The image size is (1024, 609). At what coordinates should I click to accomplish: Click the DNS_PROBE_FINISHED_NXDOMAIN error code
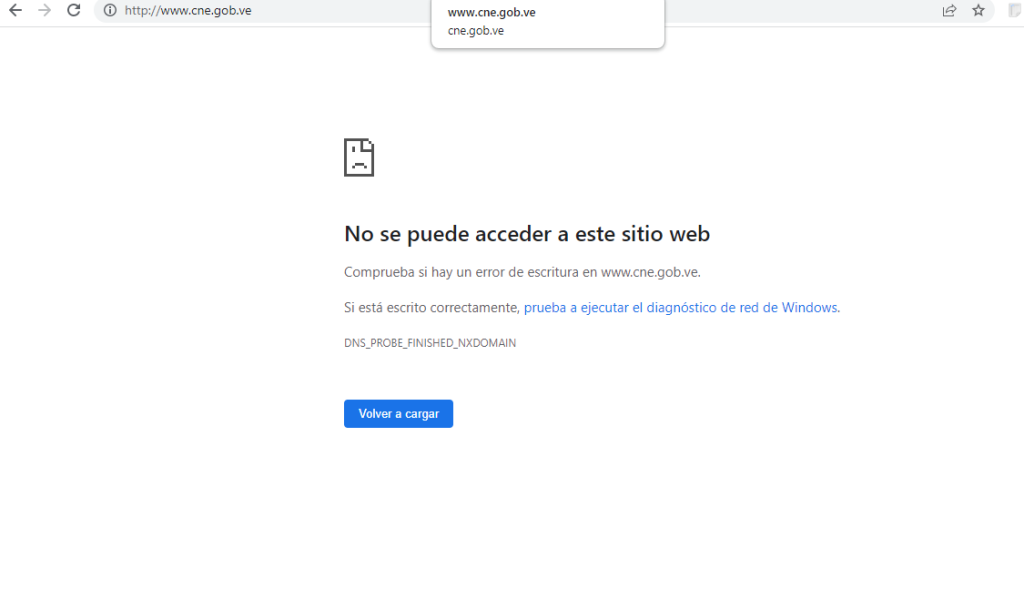click(x=430, y=343)
